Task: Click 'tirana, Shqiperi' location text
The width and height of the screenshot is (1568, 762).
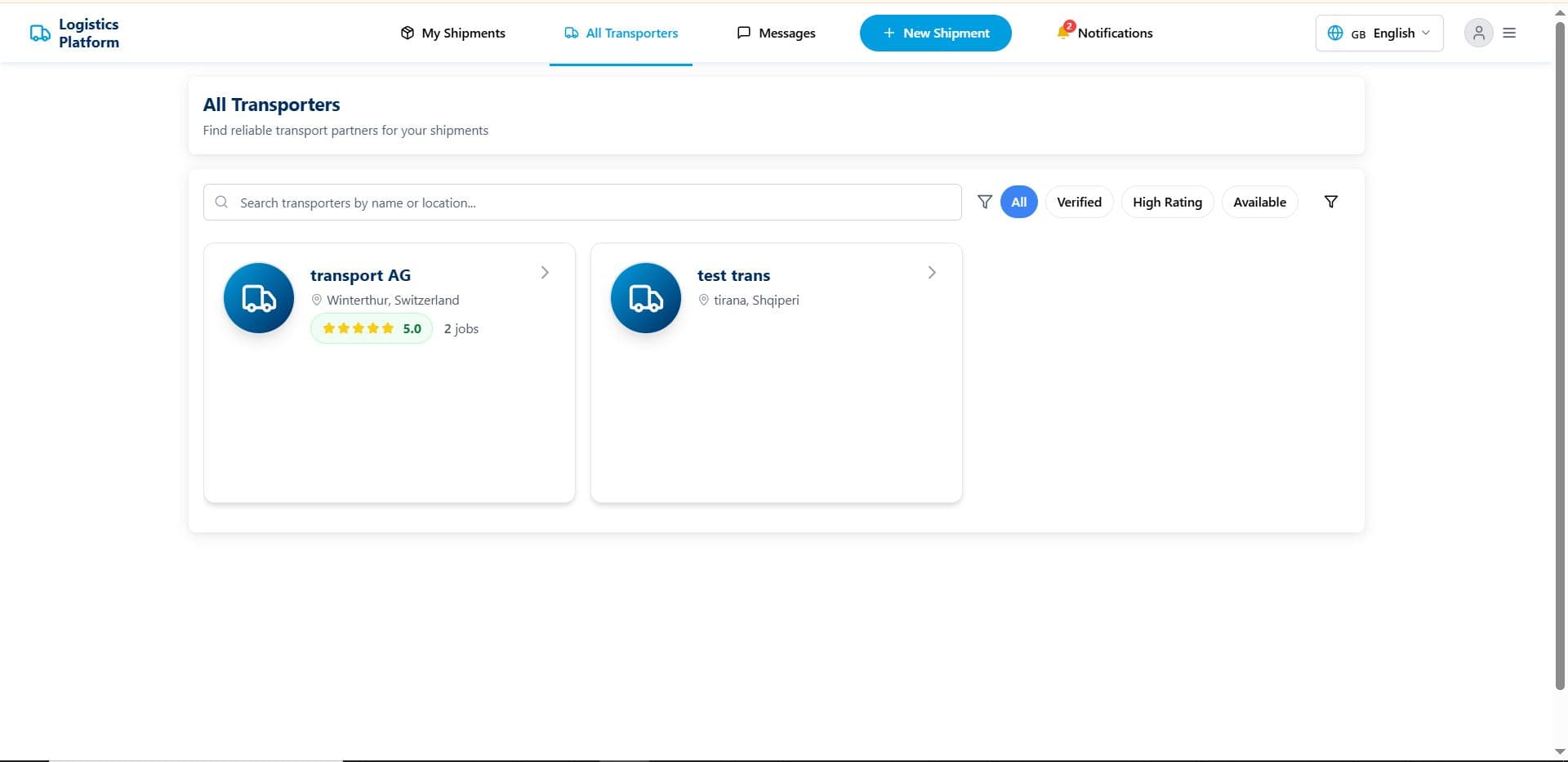Action: pos(756,300)
